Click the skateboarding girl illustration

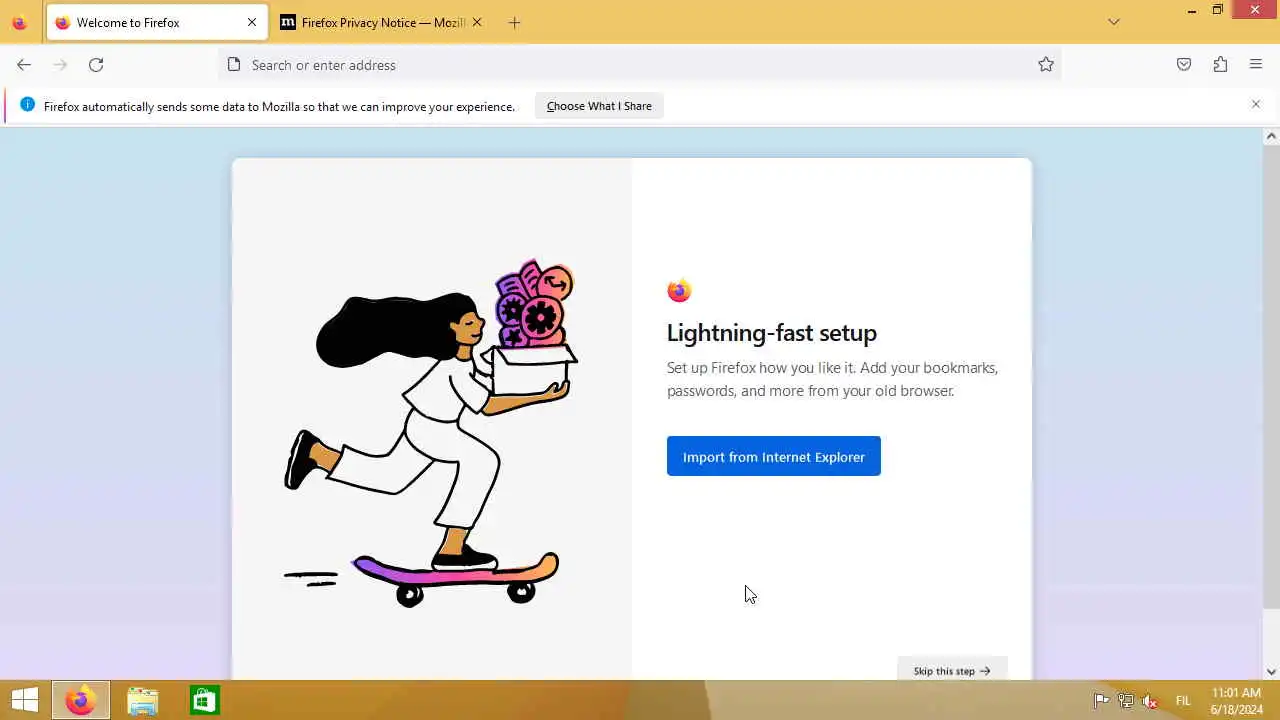432,433
